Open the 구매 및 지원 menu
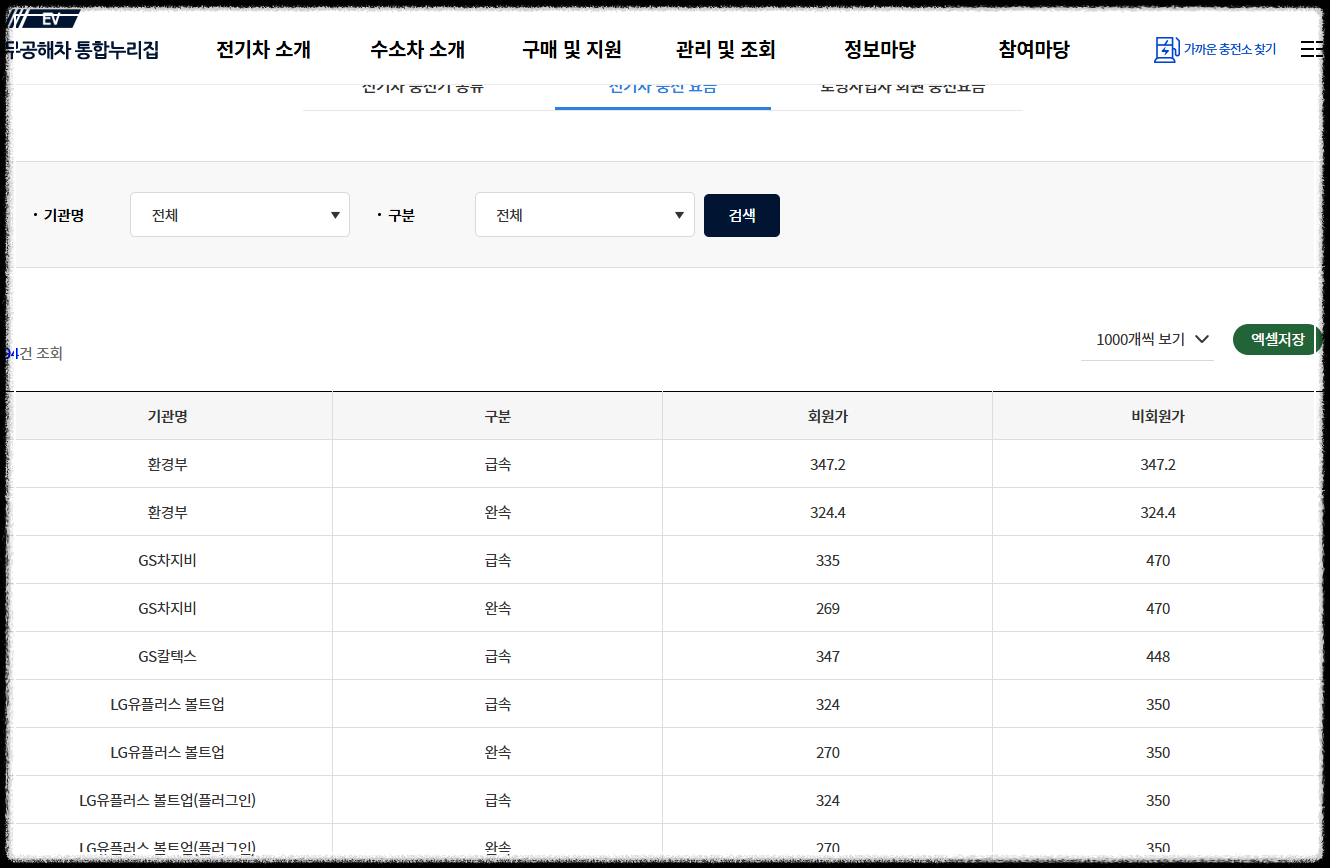 pos(572,49)
